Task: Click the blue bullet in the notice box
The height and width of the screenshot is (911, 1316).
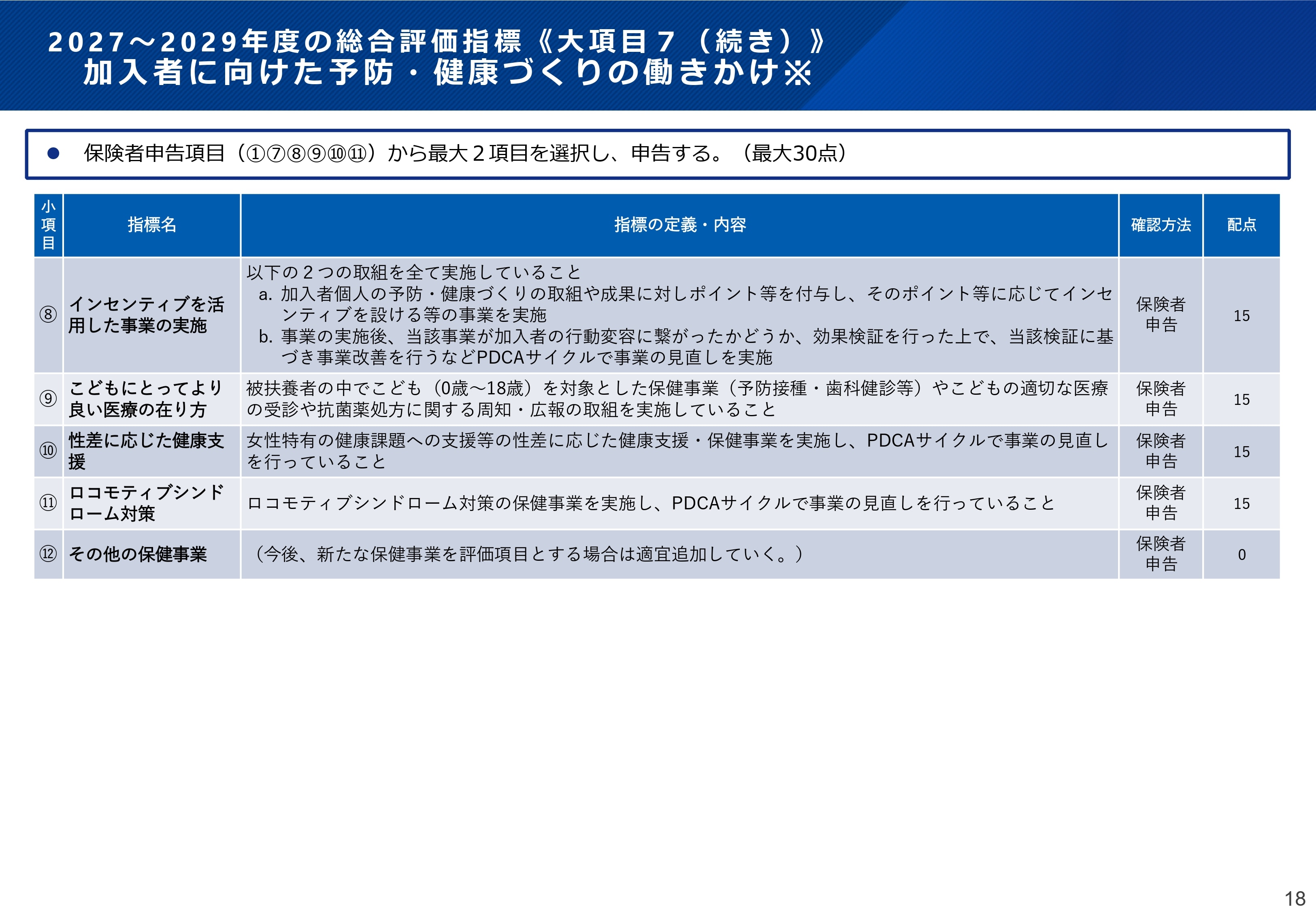Action: click(x=53, y=153)
